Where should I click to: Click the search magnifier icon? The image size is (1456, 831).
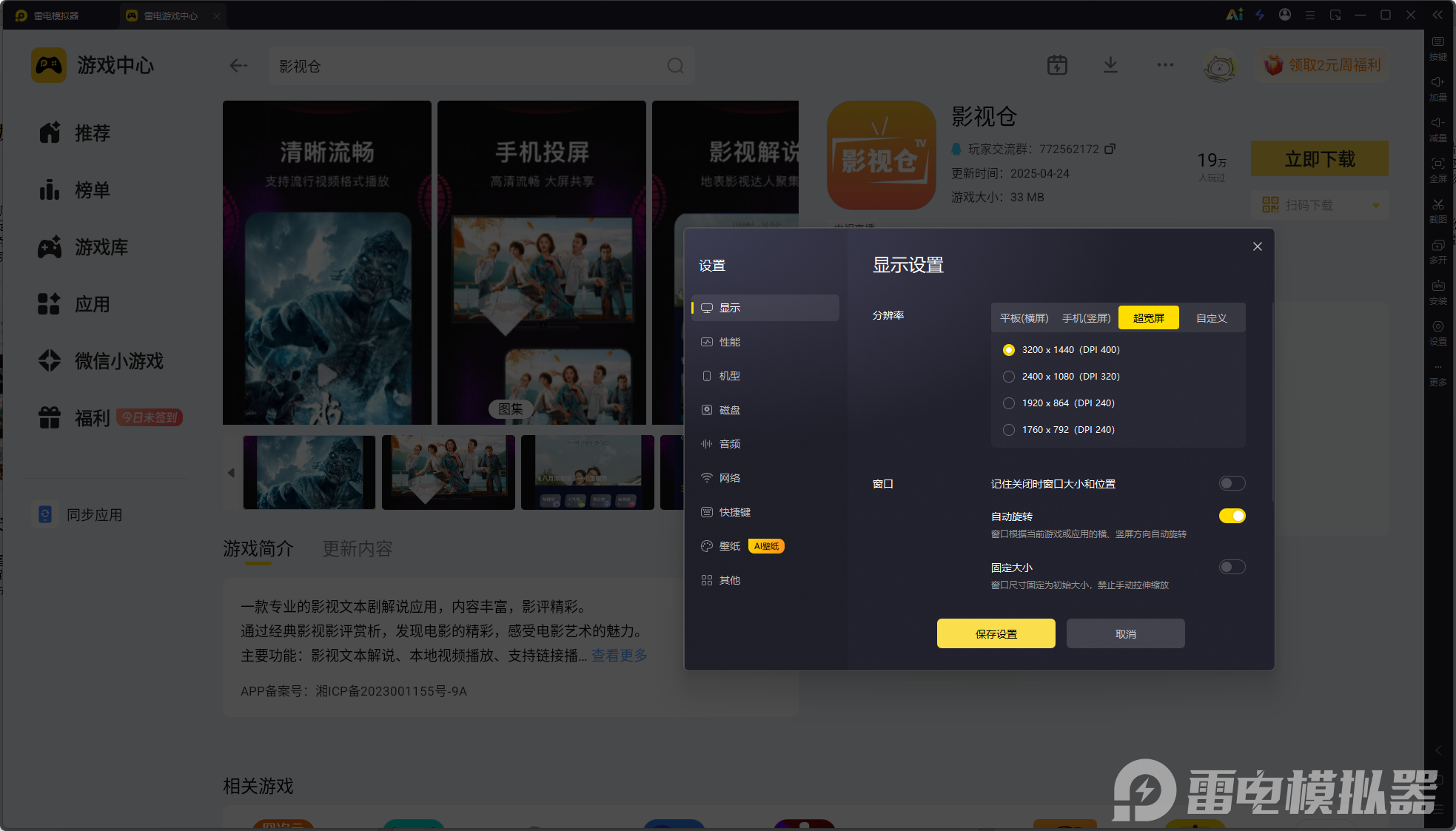(x=675, y=66)
